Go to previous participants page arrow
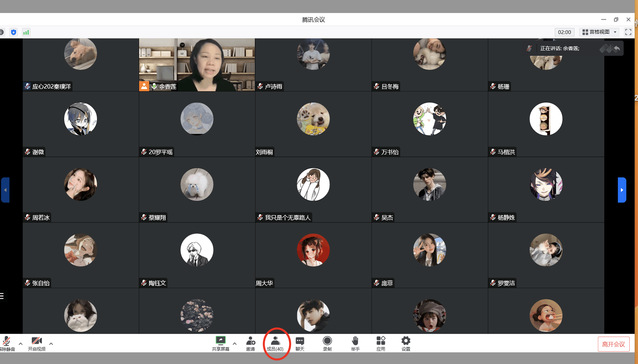 pos(5,190)
